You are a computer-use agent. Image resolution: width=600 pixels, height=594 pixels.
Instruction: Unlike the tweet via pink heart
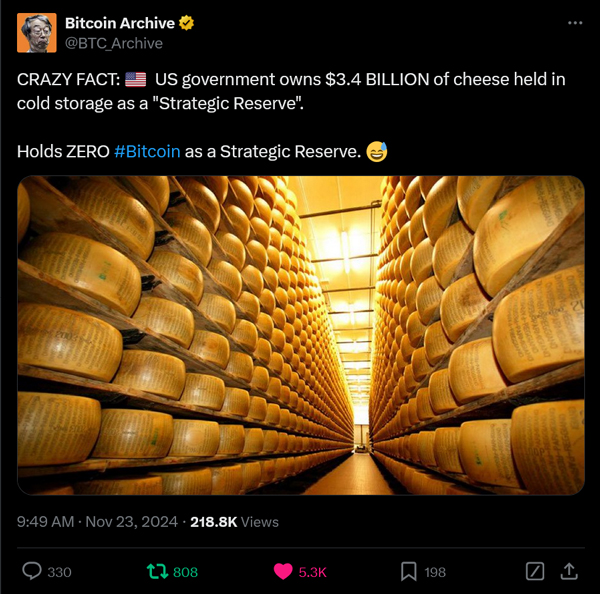pos(283,572)
